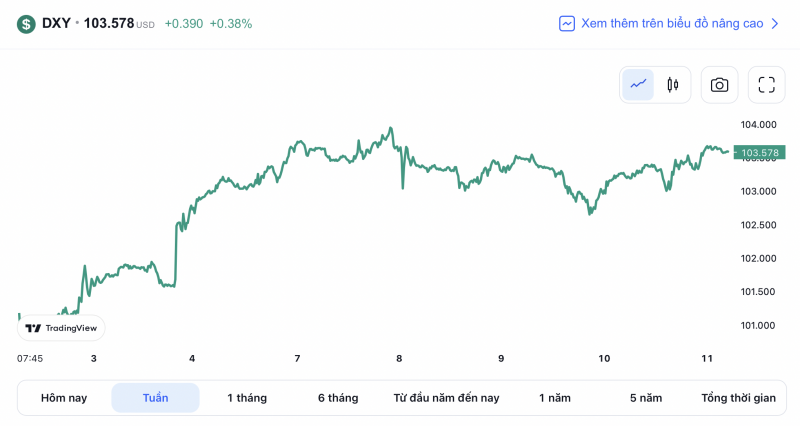Select the '6 tháng' time range
800x426 pixels.
(338, 398)
